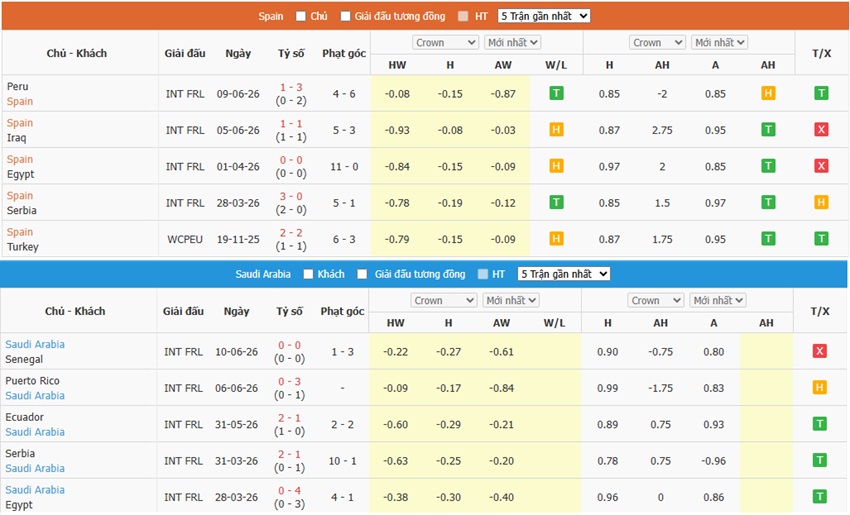This screenshot has height=515, width=850.
Task: Open Saudi Arabia's 5 Trận gần nhất dropdown
Action: click(x=564, y=274)
